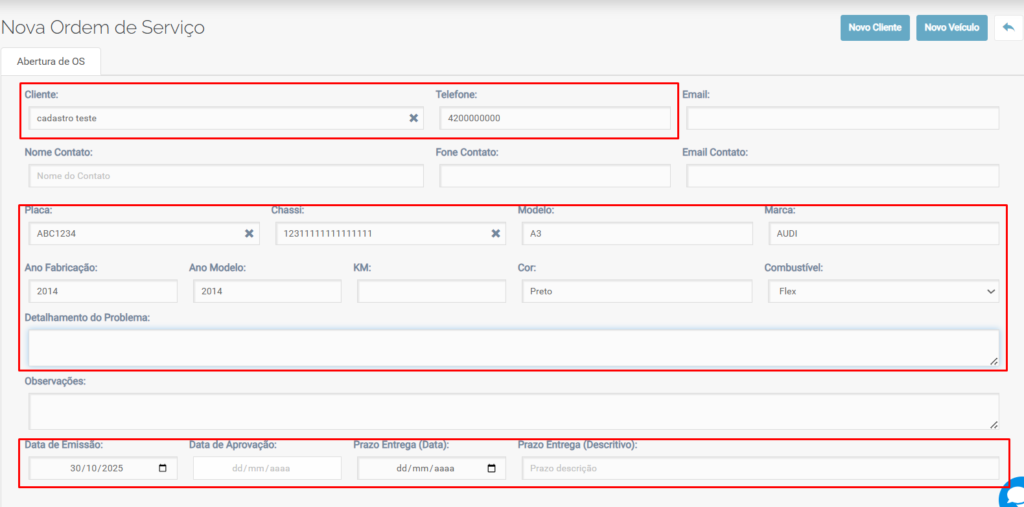Expand the Combustível dropdown

pyautogui.click(x=882, y=291)
